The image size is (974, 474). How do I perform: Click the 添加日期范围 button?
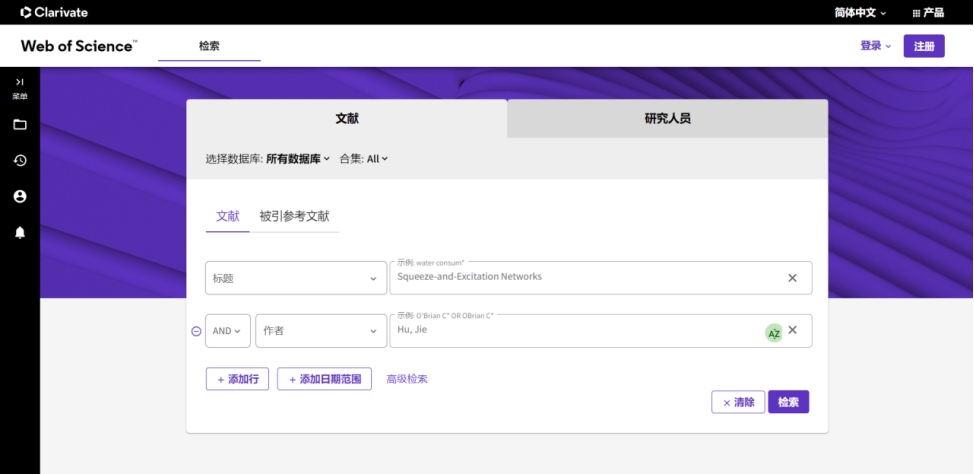coord(324,379)
